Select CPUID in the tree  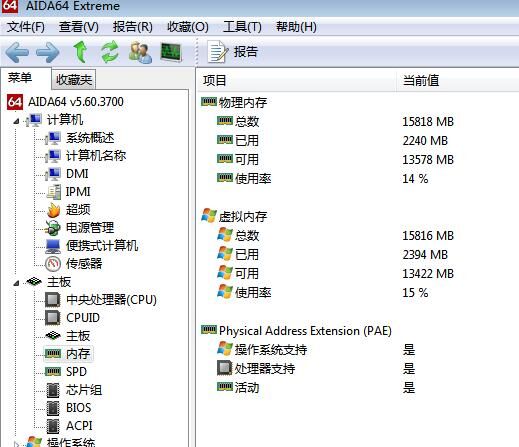(83, 318)
